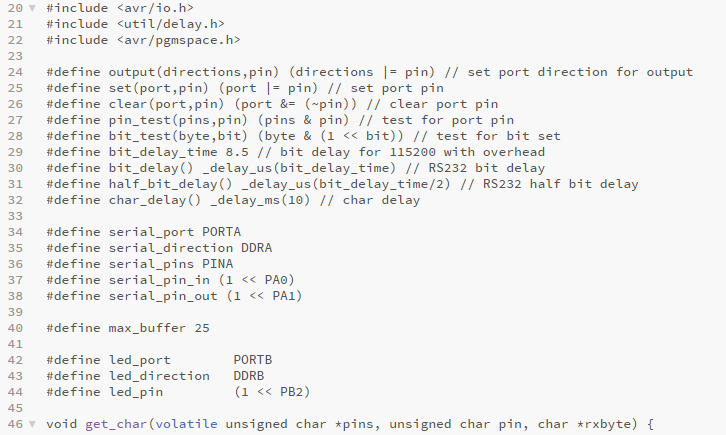Click line number 29 in gutter

(x=15, y=152)
